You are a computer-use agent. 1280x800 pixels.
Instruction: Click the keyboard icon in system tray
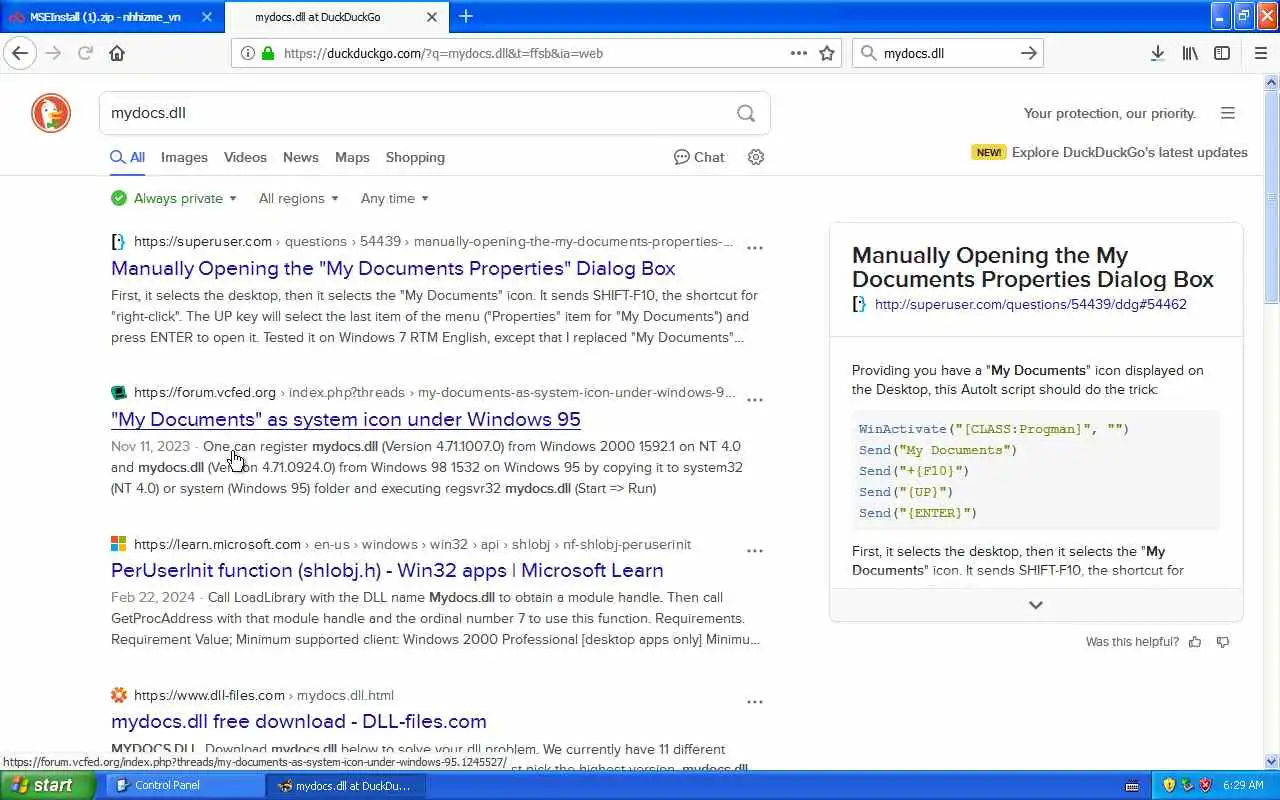pos(1132,785)
